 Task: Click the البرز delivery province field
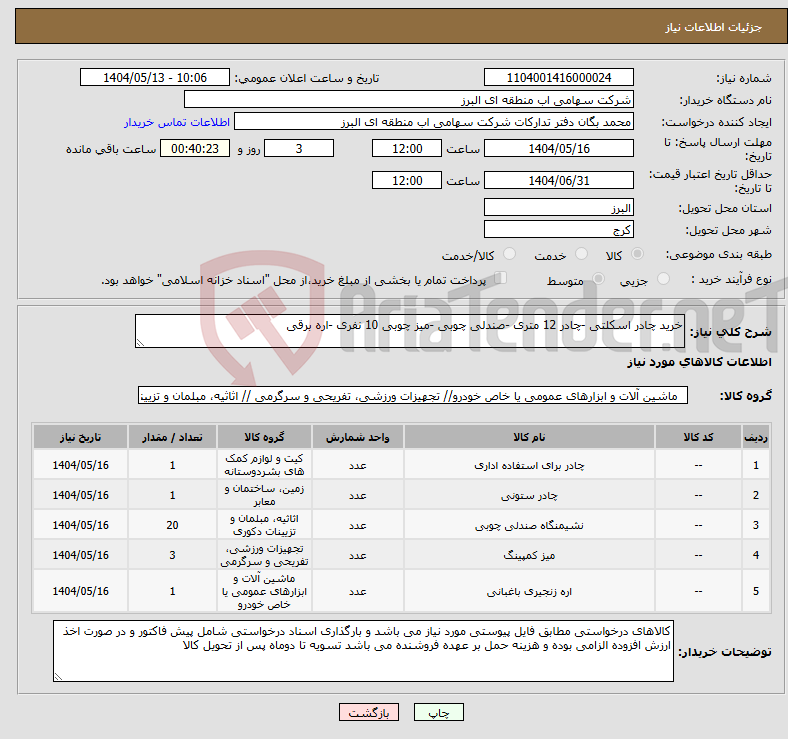pos(559,207)
